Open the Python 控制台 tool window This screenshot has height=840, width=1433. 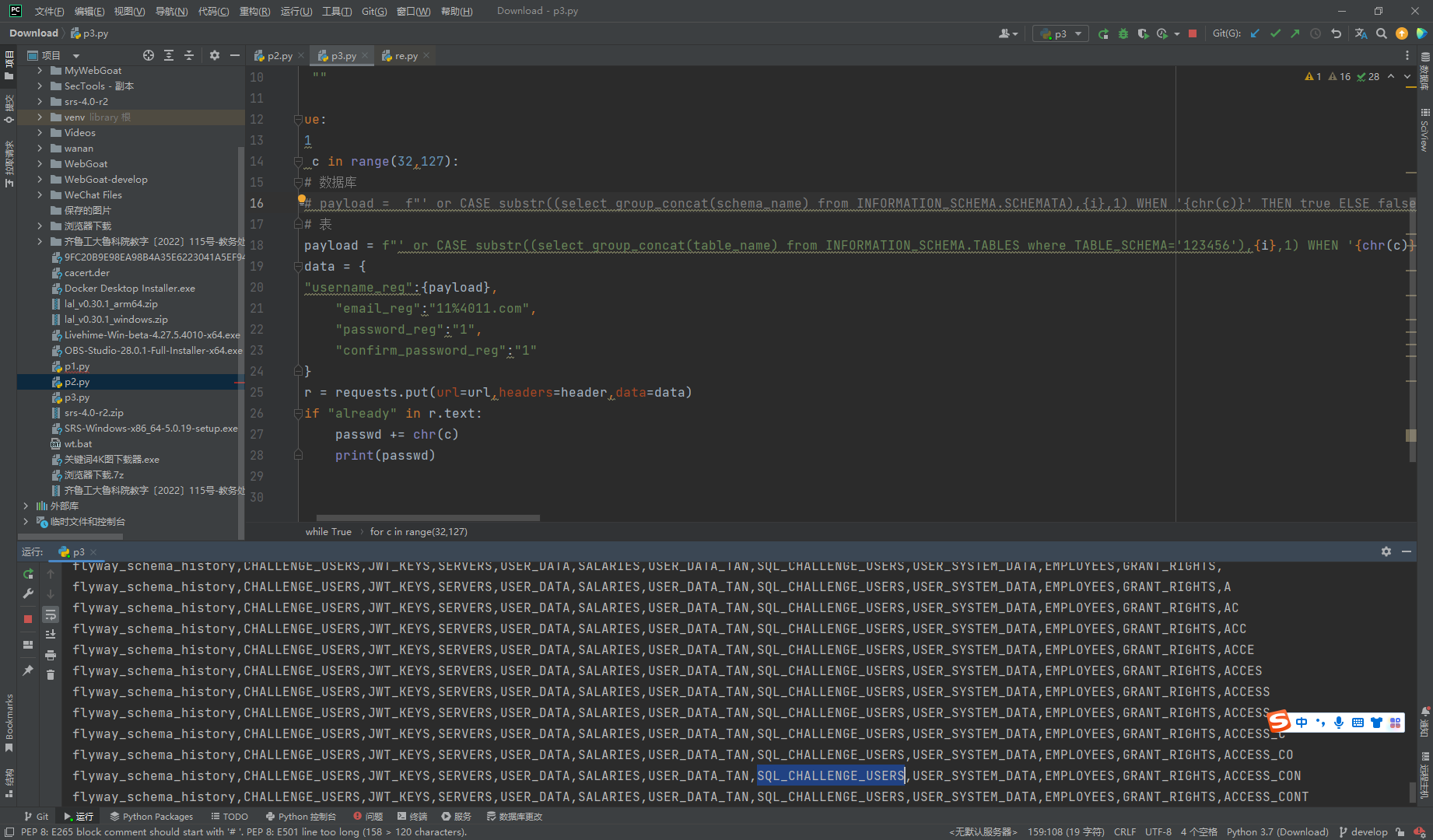(301, 817)
